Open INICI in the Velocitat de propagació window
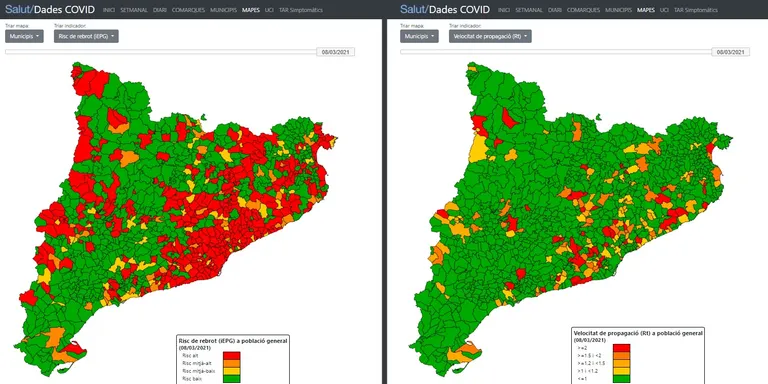Image resolution: width=768 pixels, height=384 pixels. (x=504, y=10)
